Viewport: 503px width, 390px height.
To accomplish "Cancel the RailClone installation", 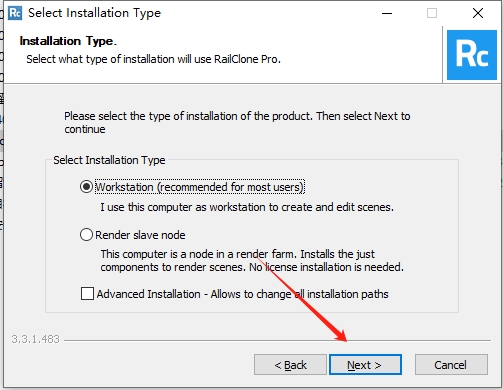I will coord(451,365).
